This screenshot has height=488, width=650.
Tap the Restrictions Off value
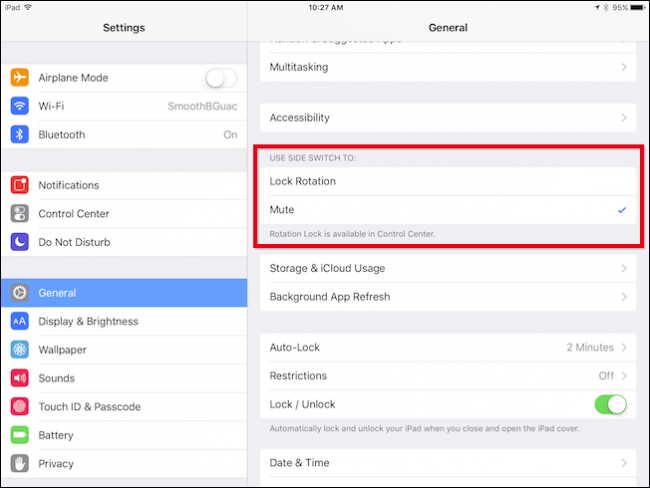point(606,376)
